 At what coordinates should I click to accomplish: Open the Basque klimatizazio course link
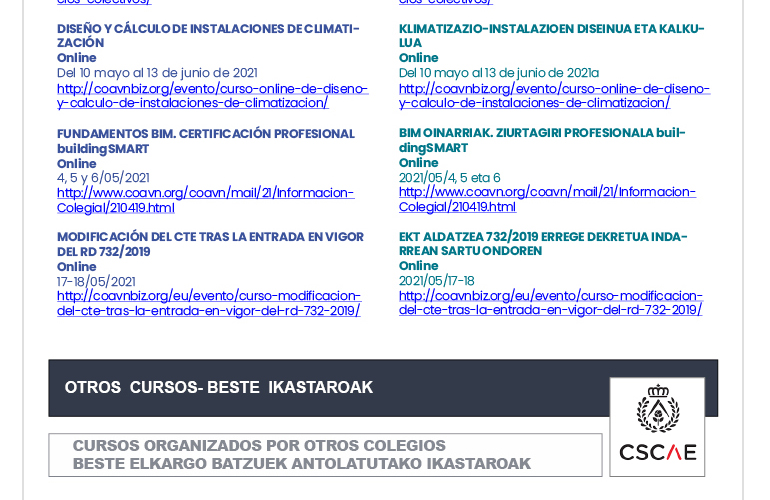tap(554, 96)
